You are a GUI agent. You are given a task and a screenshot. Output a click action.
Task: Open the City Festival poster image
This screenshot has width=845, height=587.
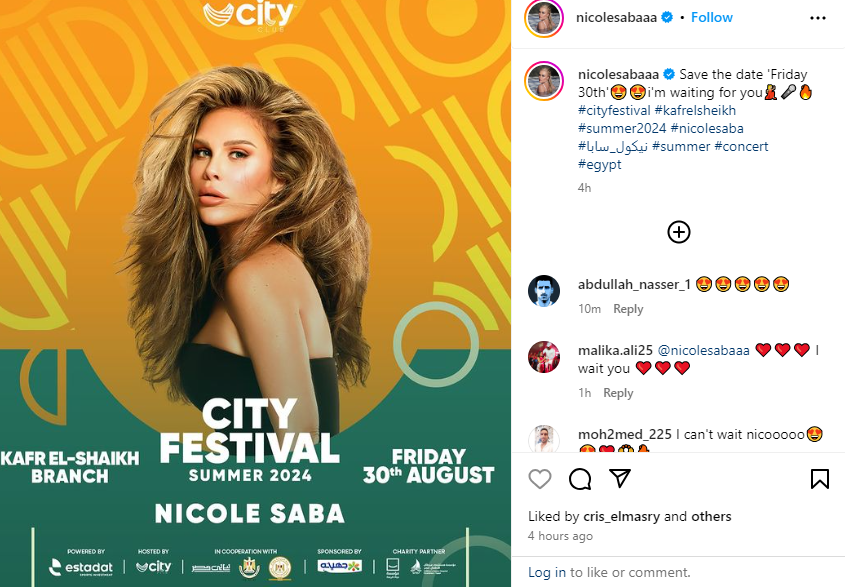(255, 293)
